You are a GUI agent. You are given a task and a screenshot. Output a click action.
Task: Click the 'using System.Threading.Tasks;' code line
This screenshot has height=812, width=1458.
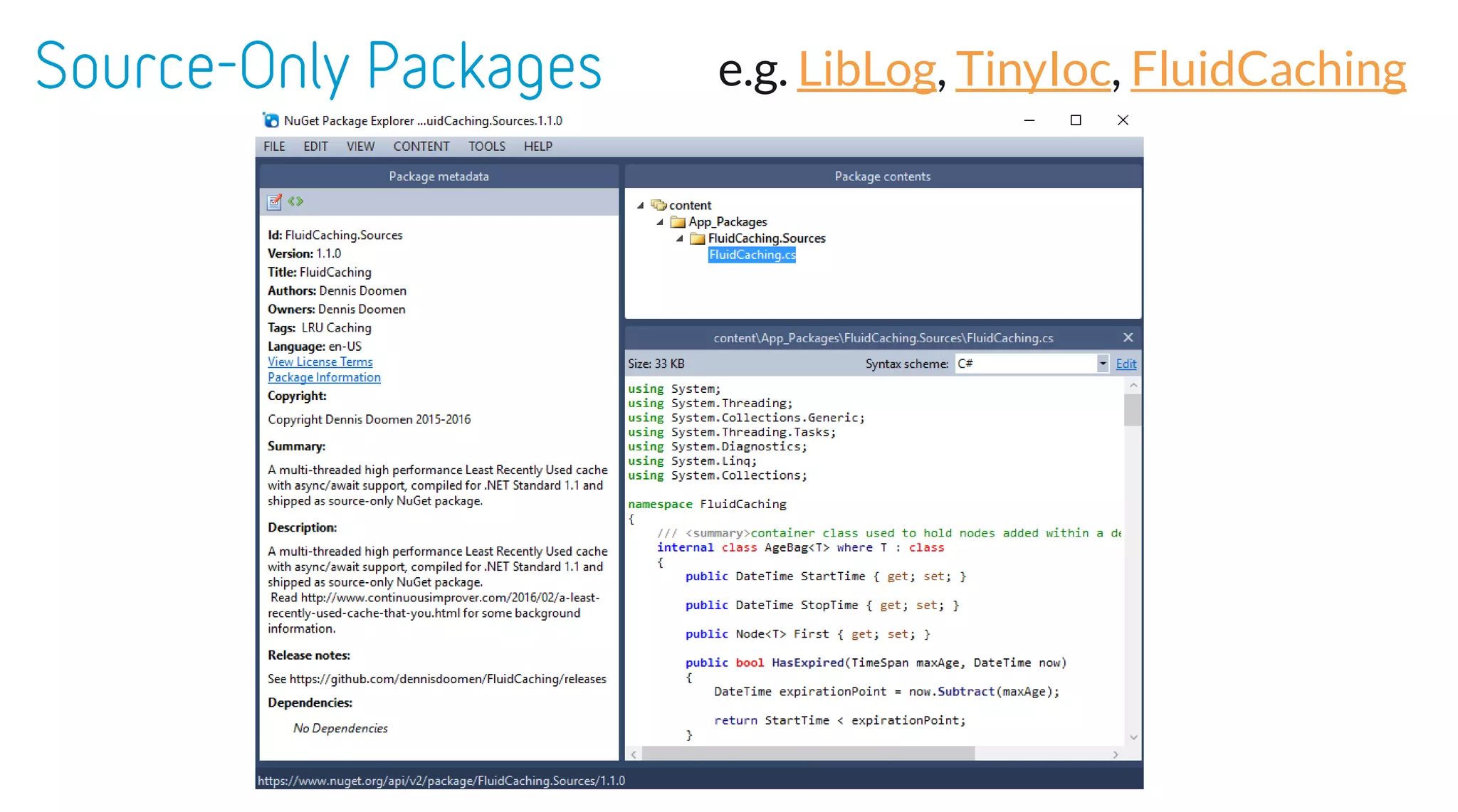[x=732, y=432]
